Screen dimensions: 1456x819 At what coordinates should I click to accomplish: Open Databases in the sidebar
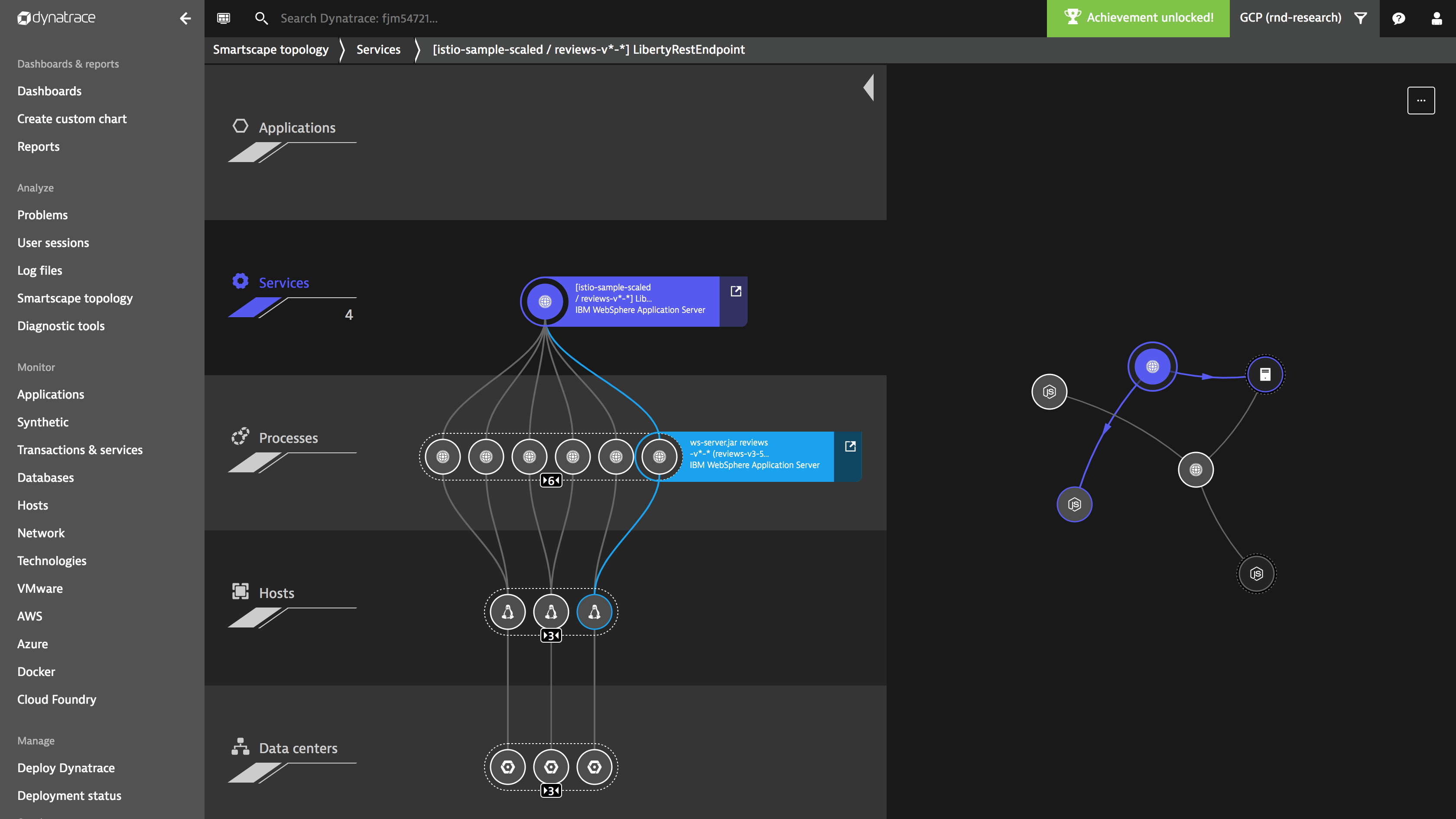[x=46, y=478]
